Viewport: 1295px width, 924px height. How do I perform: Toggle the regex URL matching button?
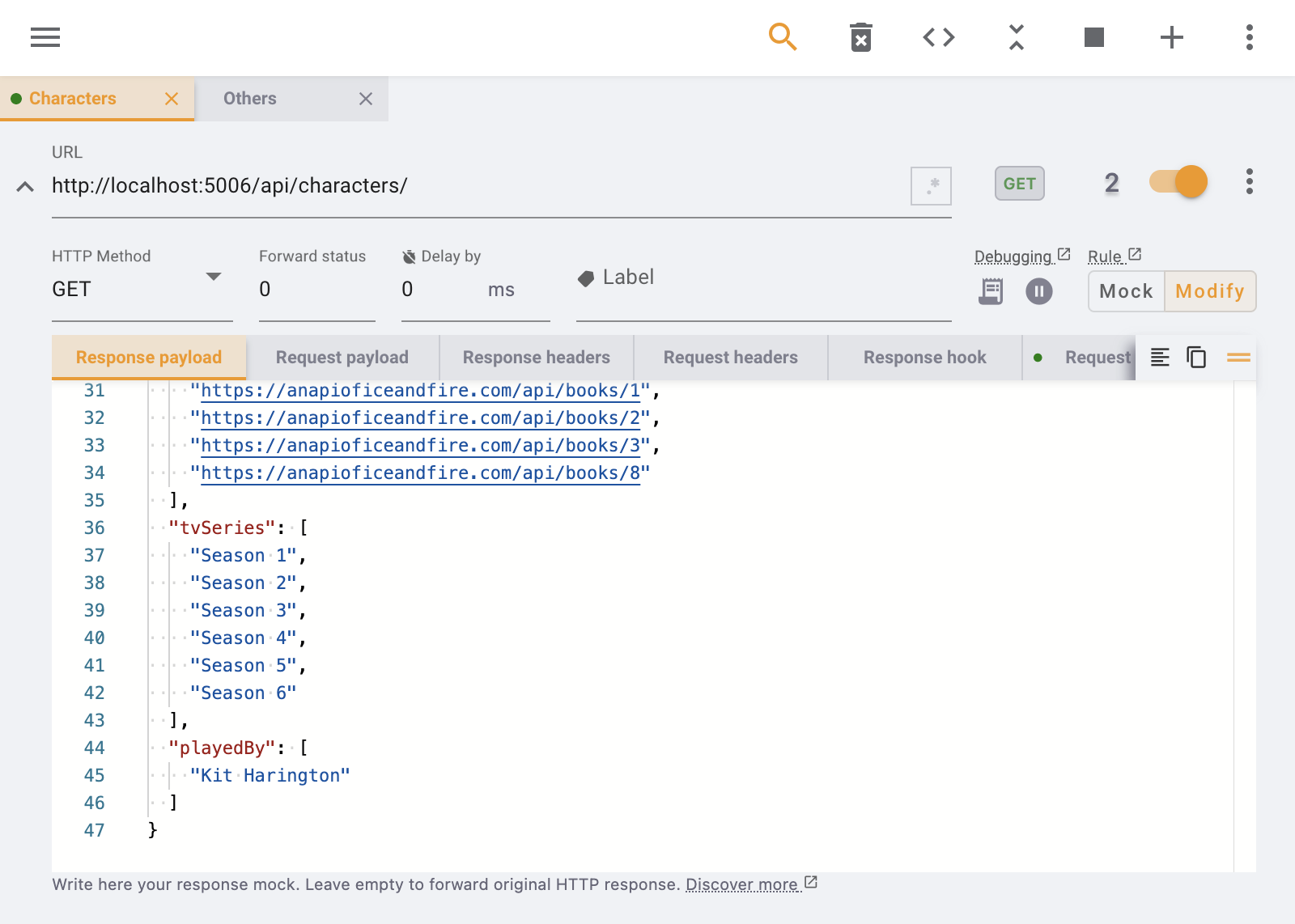pos(931,186)
